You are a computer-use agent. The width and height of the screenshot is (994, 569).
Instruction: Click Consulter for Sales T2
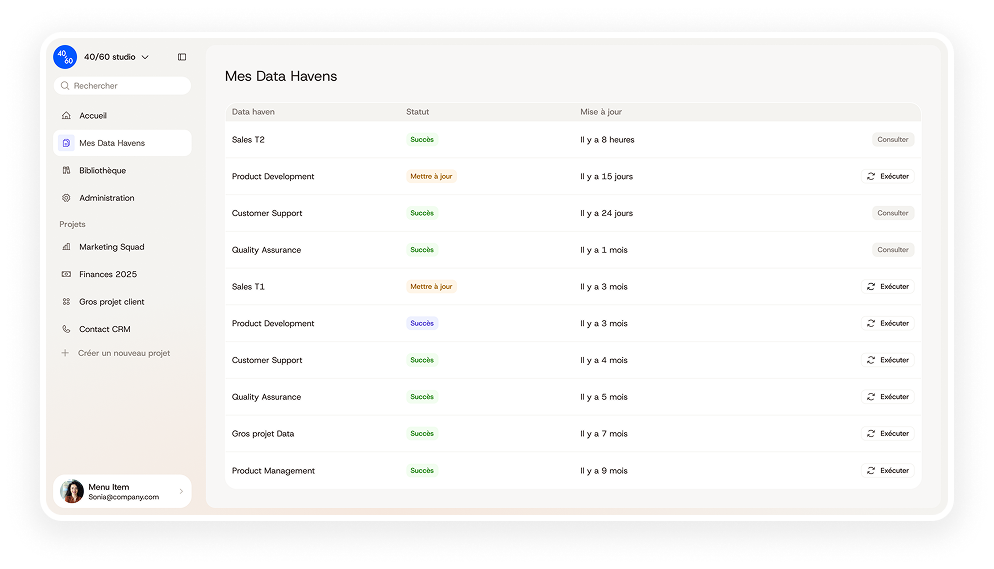(892, 140)
